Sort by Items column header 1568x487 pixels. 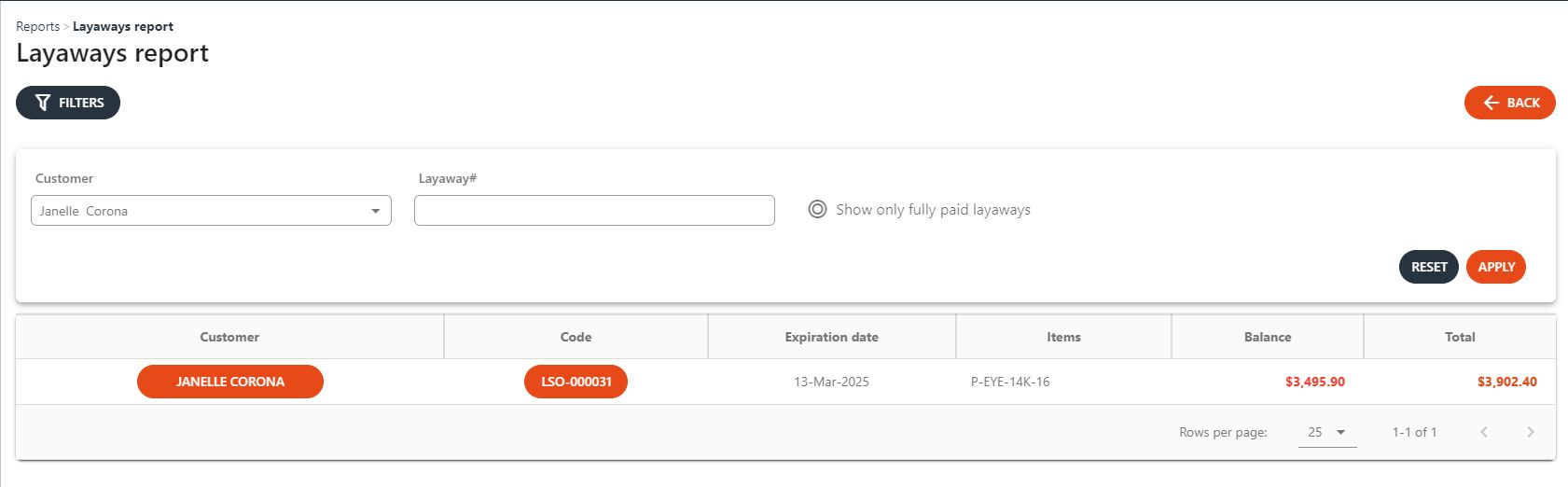click(1063, 337)
